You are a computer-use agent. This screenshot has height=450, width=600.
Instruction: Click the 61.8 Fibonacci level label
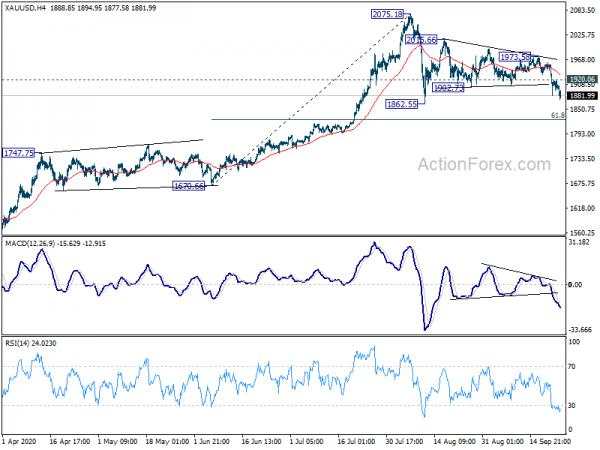[x=558, y=115]
